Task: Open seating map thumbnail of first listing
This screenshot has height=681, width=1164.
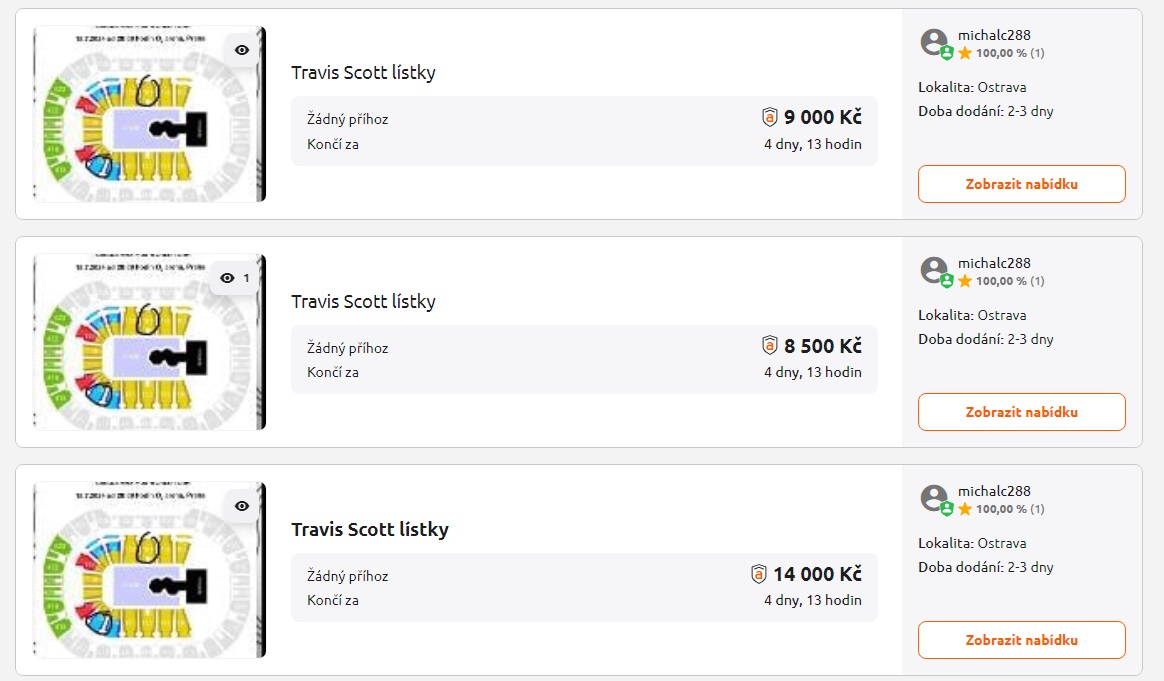Action: [148, 114]
